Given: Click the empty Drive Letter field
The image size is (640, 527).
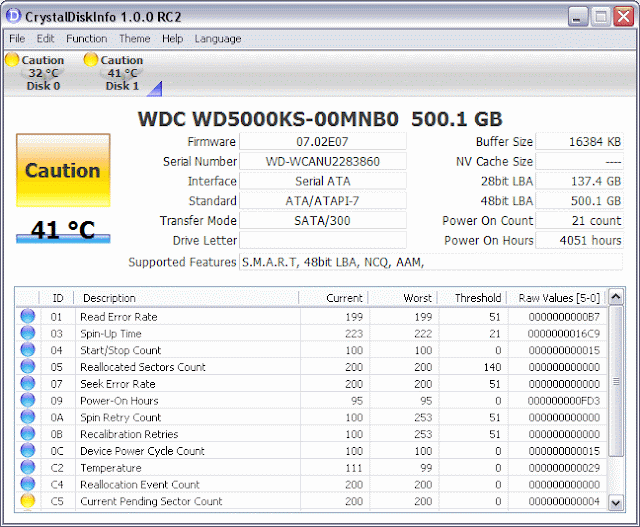Looking at the screenshot, I should [x=322, y=240].
